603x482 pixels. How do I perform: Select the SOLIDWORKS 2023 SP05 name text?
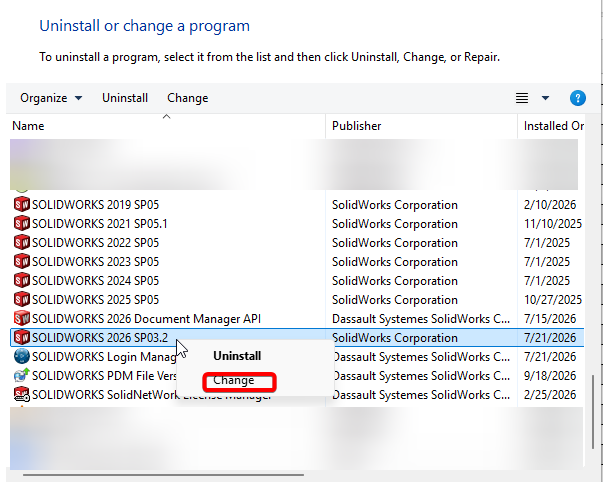click(x=95, y=262)
